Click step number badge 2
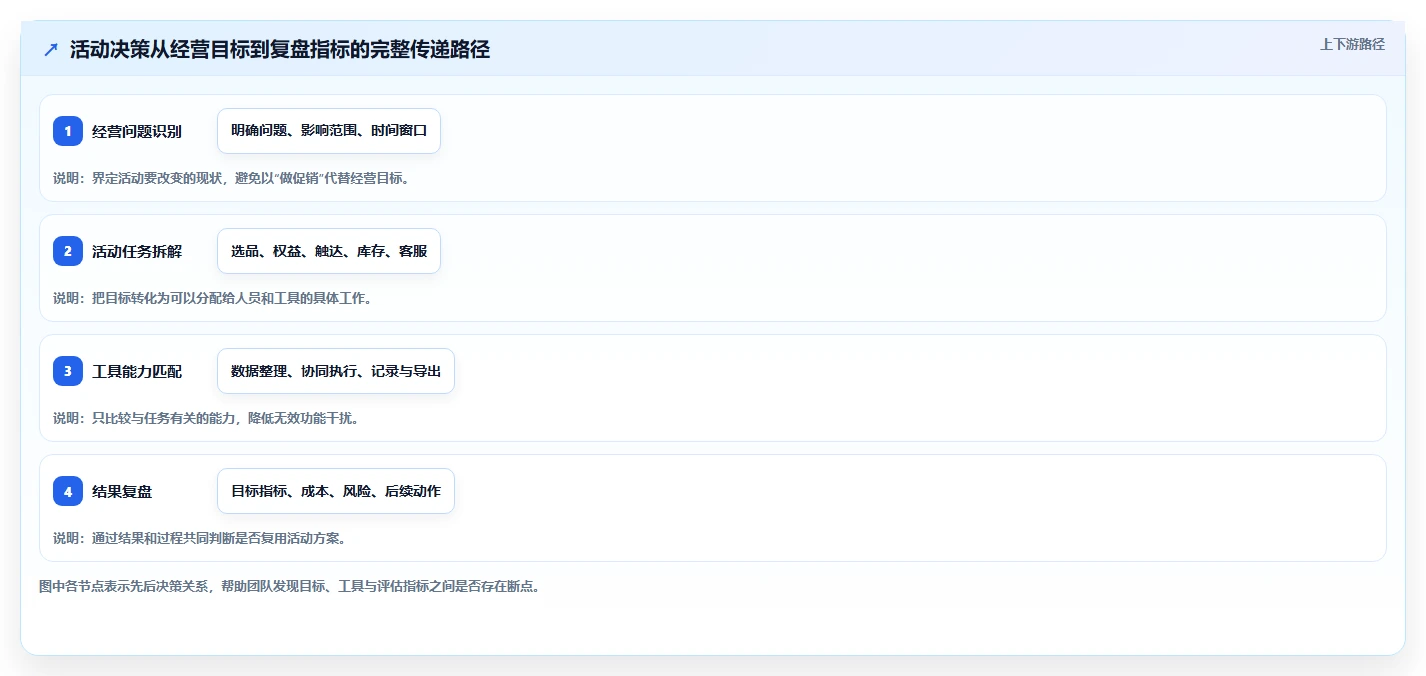1426x676 pixels. (x=68, y=251)
